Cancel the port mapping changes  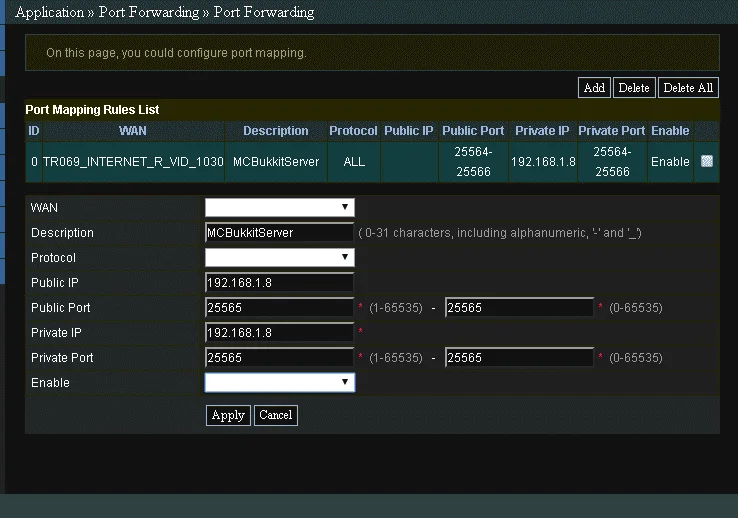276,415
